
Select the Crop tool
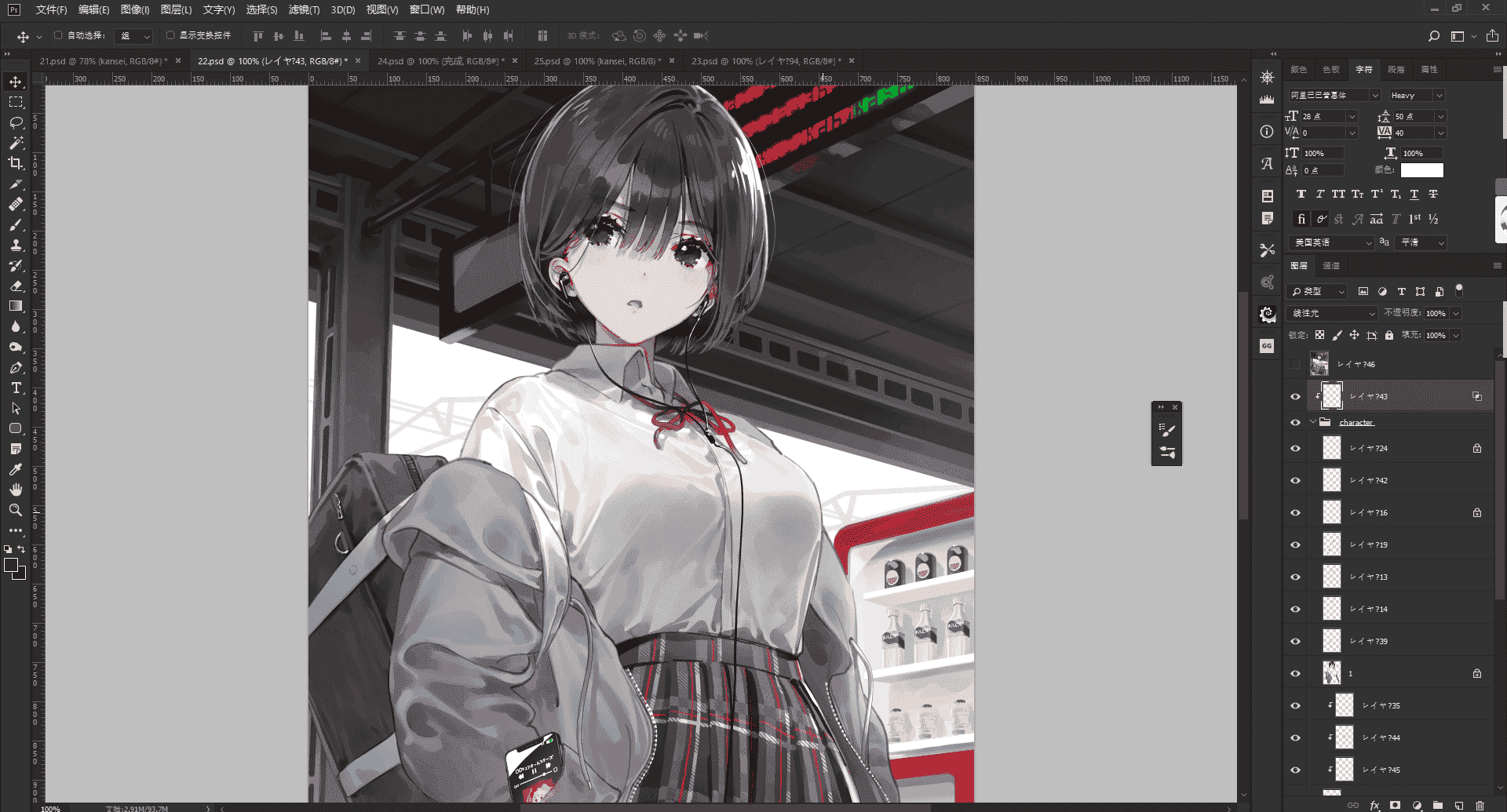click(16, 163)
